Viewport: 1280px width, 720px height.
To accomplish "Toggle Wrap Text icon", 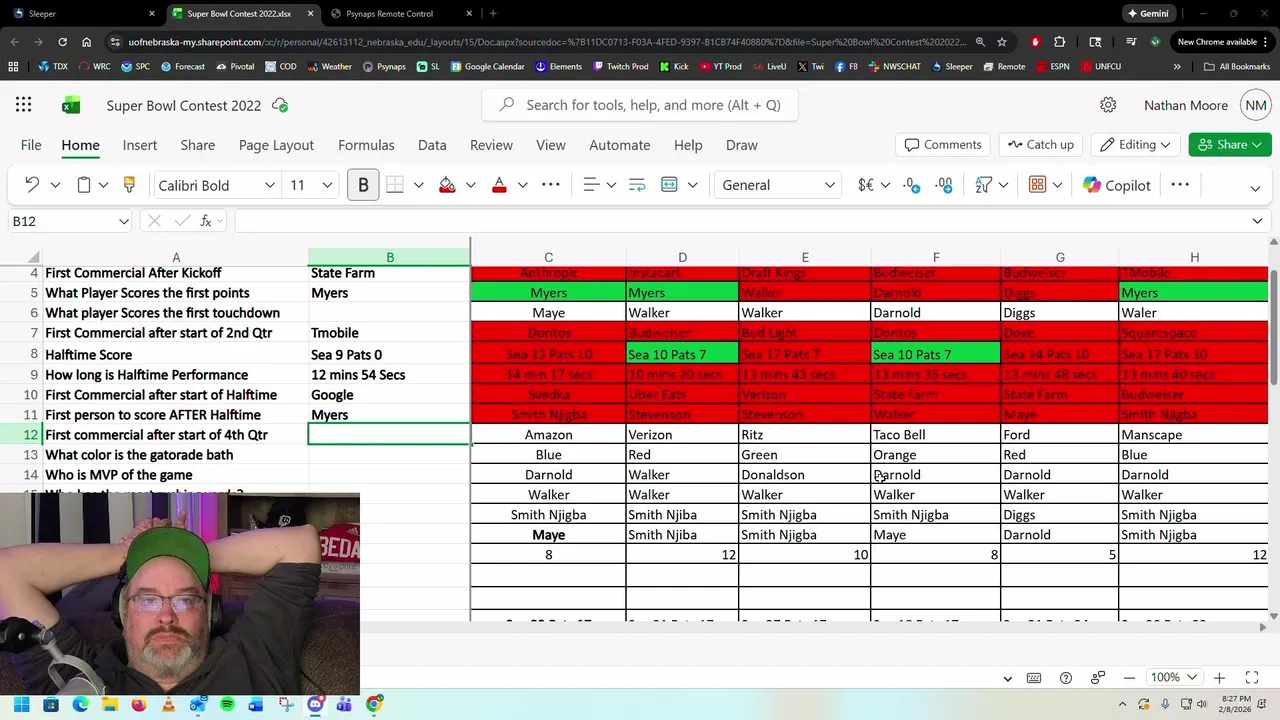I will (637, 185).
